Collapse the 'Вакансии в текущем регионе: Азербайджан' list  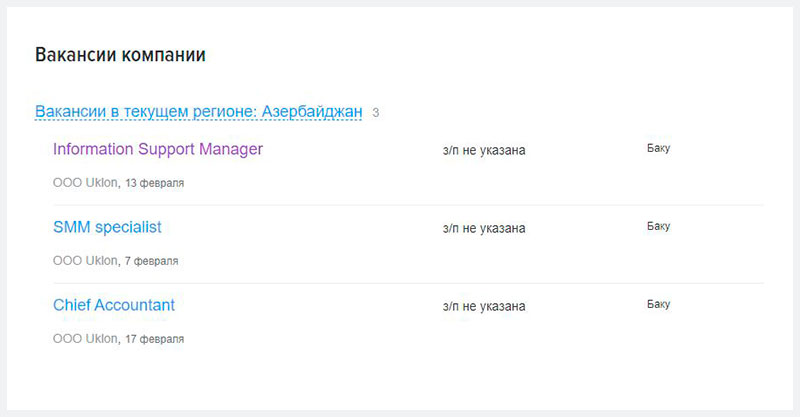pos(198,112)
